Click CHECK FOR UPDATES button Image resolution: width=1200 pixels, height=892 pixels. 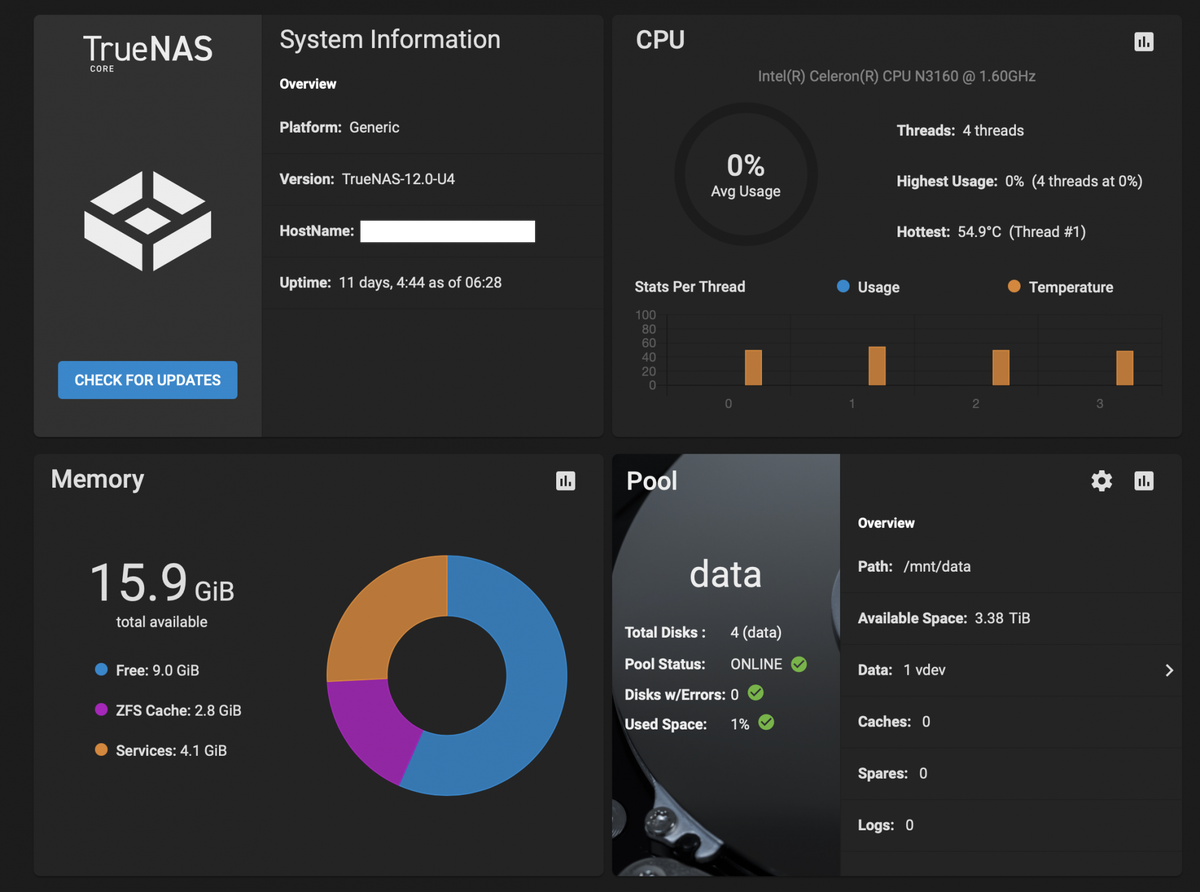148,380
